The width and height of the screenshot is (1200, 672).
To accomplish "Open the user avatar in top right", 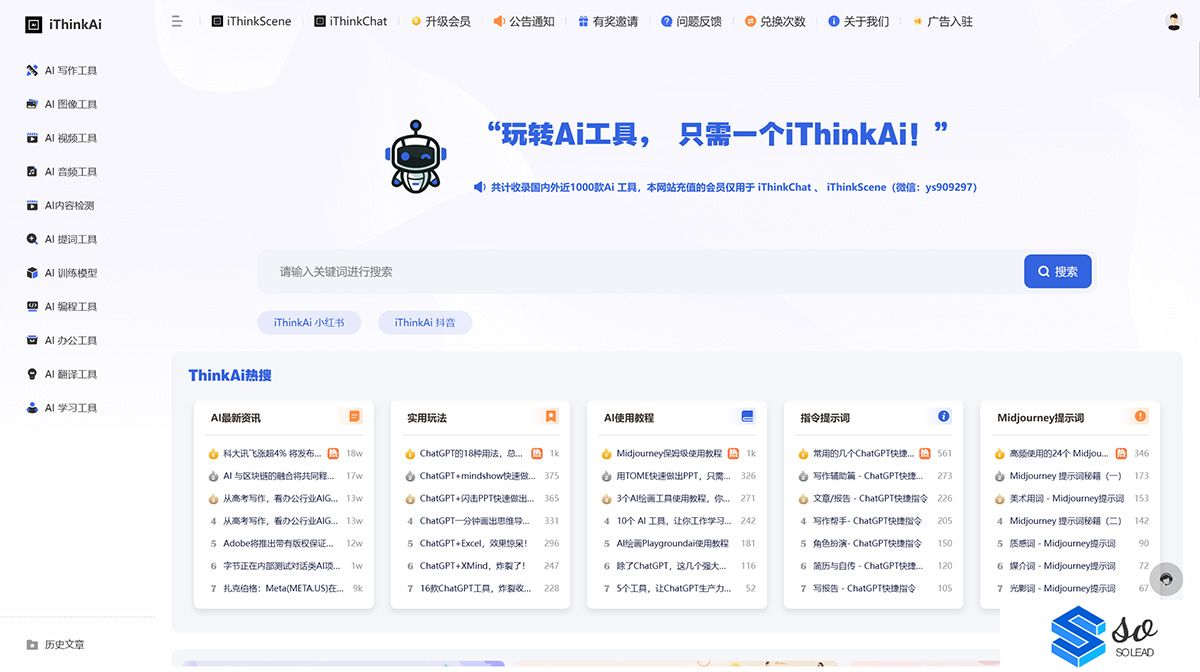I will click(1174, 21).
